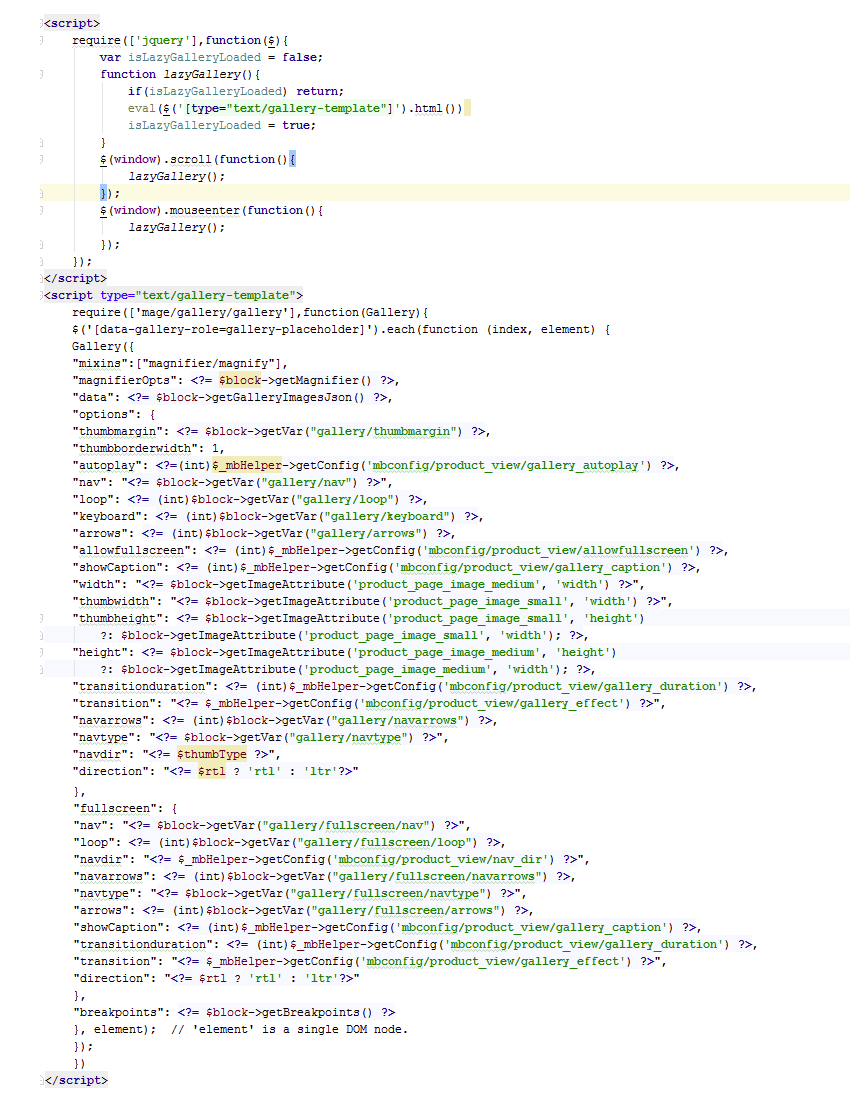Click the highlighted $thumbType variable
850x1110 pixels.
pos(211,754)
